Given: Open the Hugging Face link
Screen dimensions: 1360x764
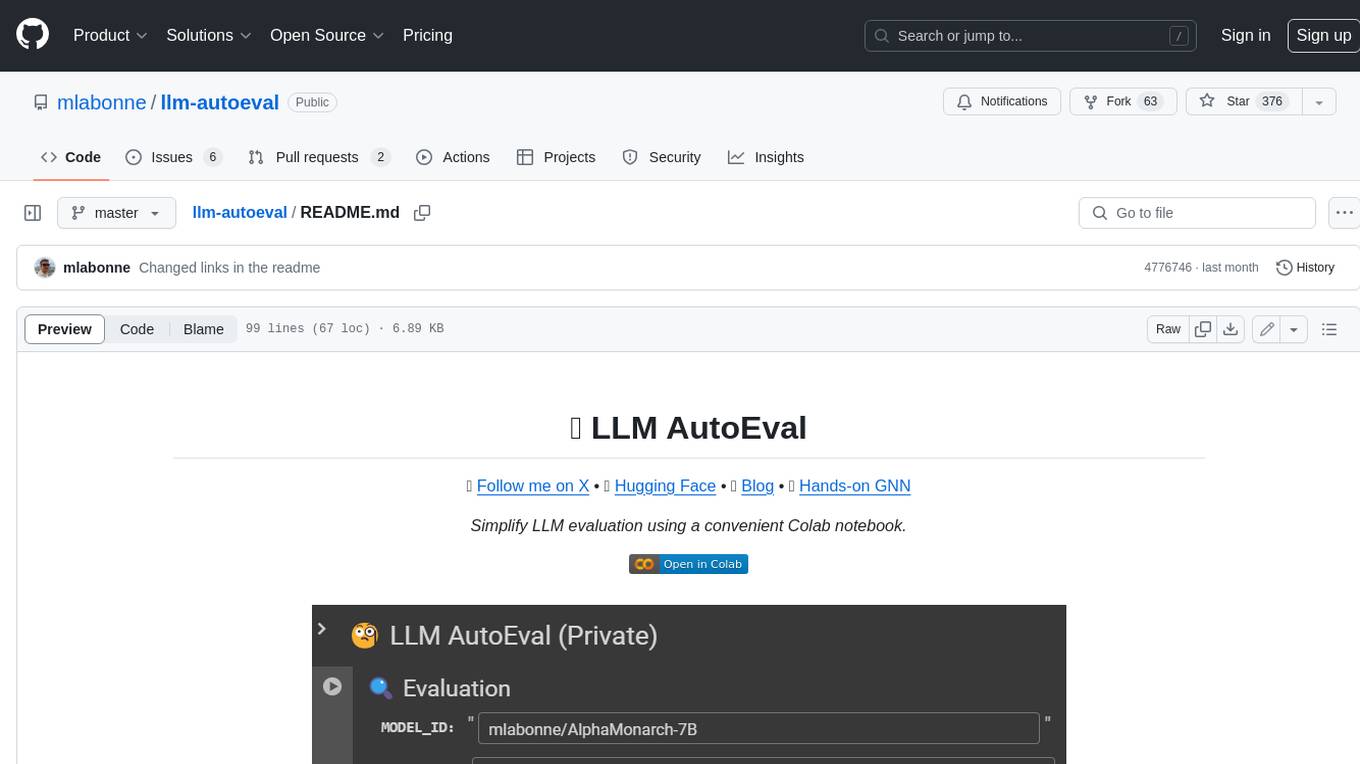Looking at the screenshot, I should click(x=665, y=486).
